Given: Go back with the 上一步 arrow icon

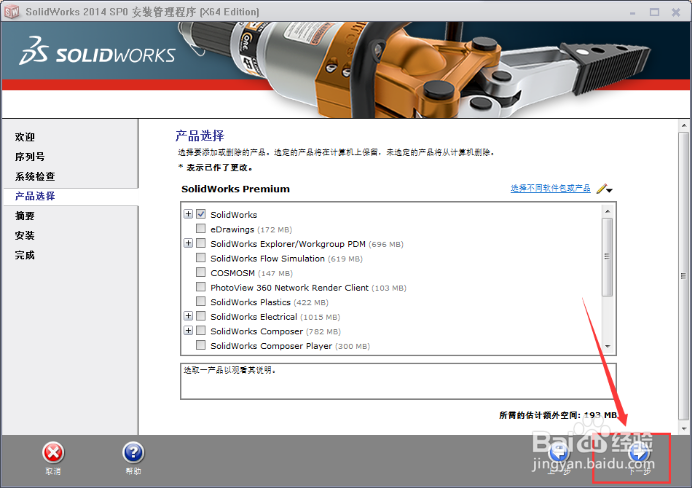Looking at the screenshot, I should point(560,453).
